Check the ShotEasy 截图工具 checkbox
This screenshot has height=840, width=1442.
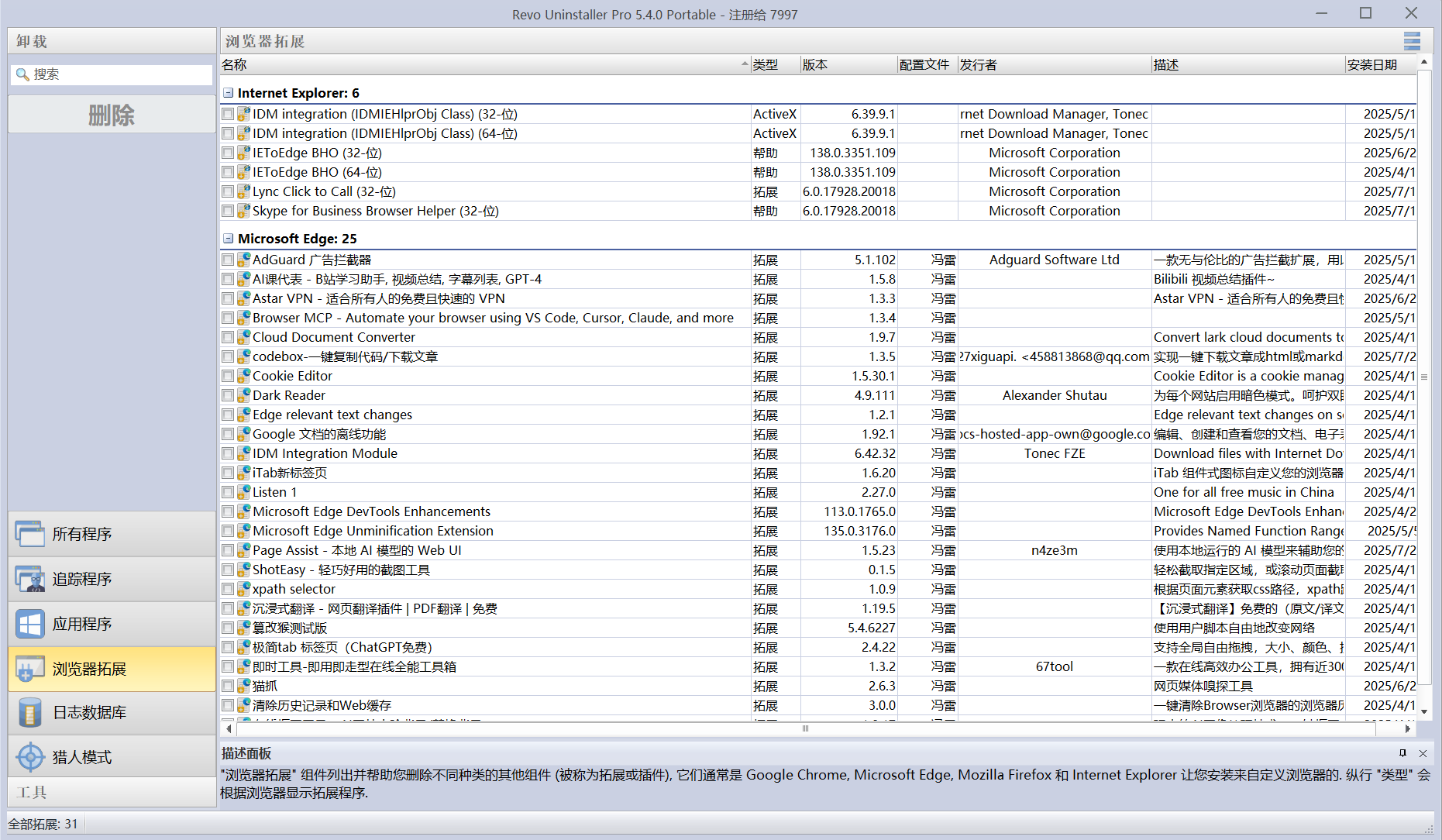(x=228, y=570)
